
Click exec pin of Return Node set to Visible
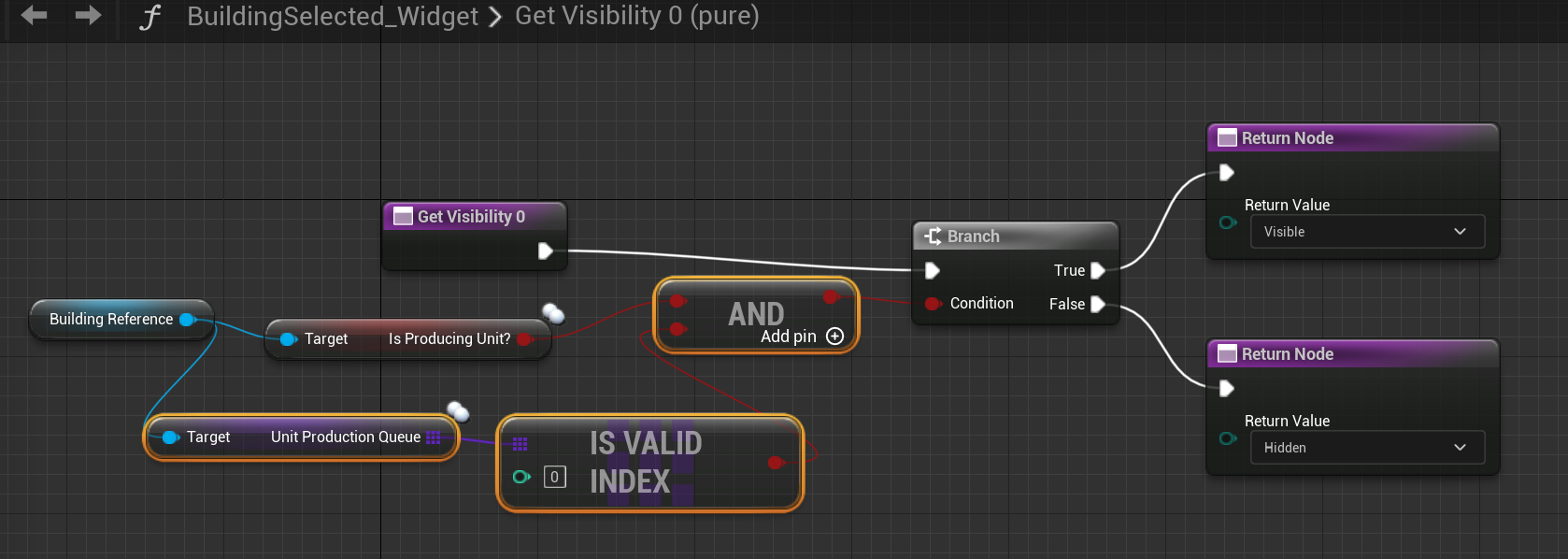tap(1227, 172)
